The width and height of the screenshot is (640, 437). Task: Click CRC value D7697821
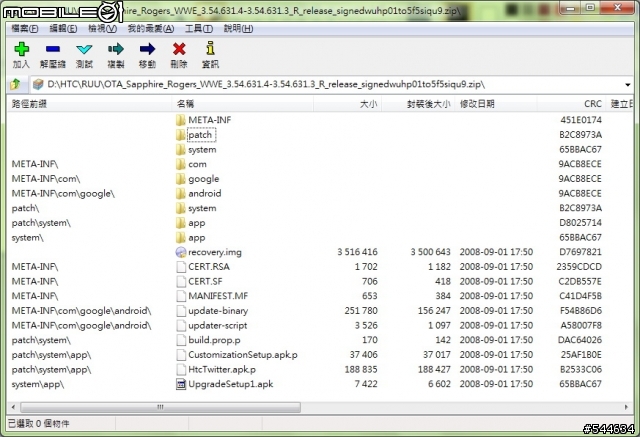point(580,252)
